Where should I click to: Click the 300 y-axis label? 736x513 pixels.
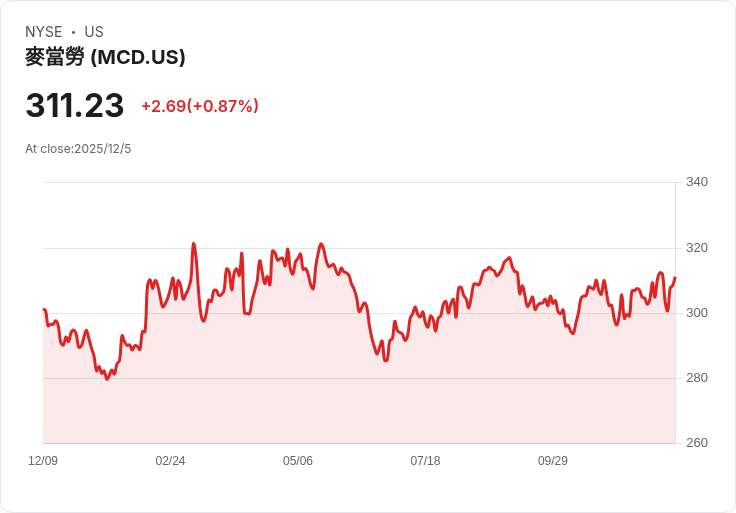pyautogui.click(x=697, y=313)
